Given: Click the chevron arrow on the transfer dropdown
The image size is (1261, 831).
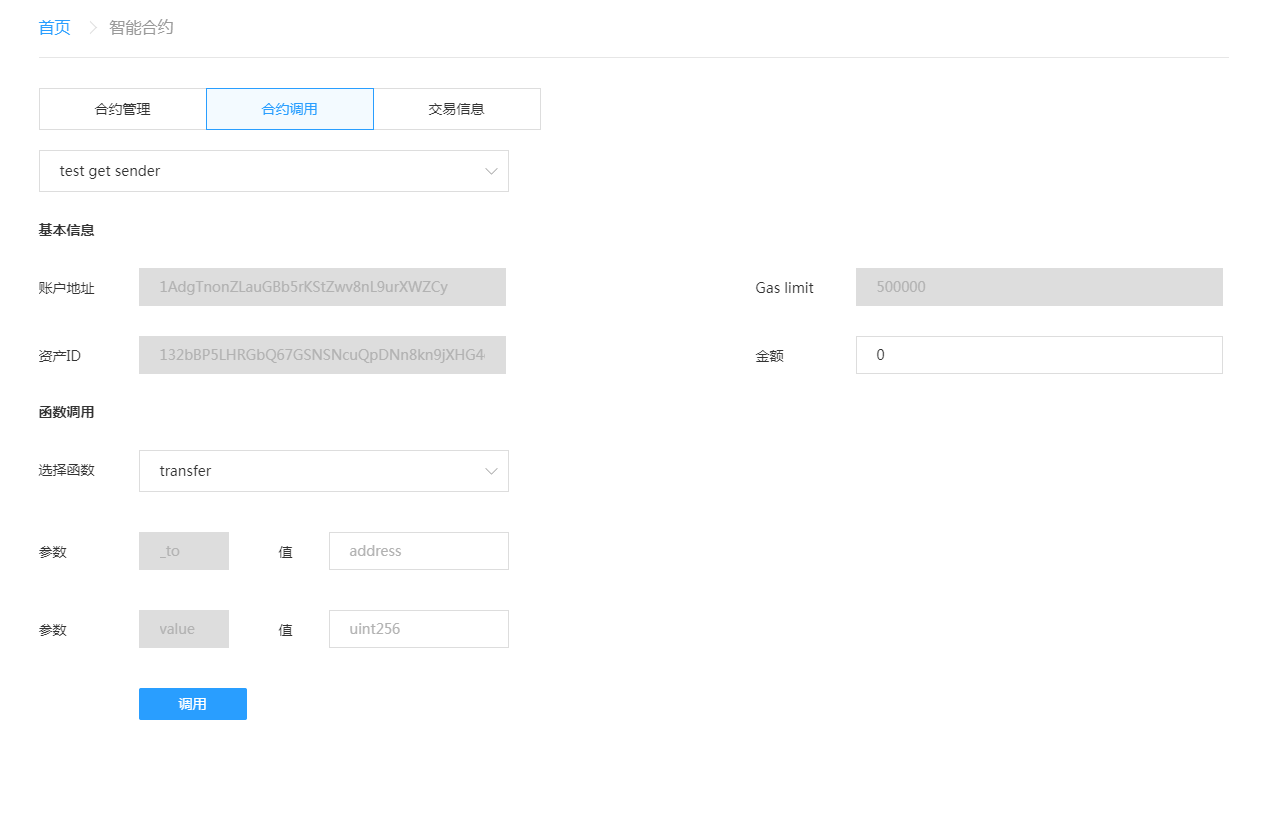Looking at the screenshot, I should click(x=491, y=471).
